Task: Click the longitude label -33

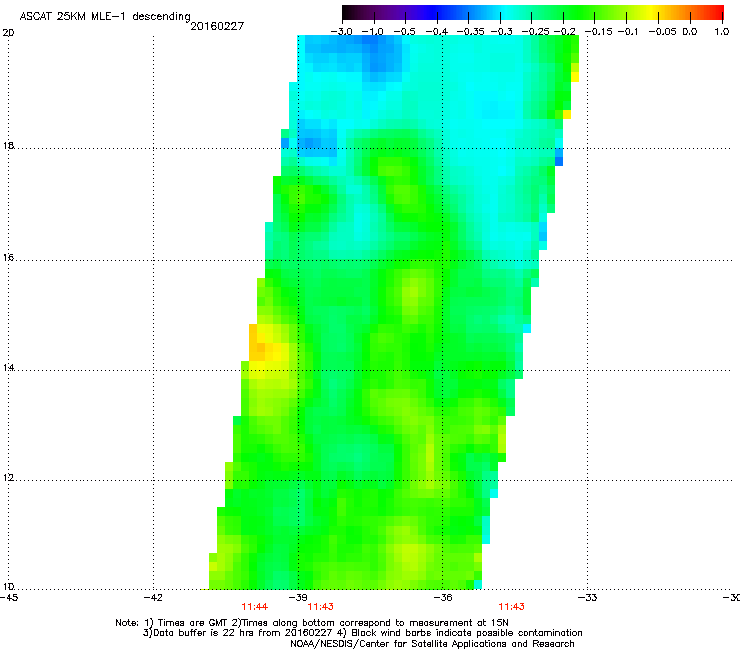Action: tap(587, 598)
